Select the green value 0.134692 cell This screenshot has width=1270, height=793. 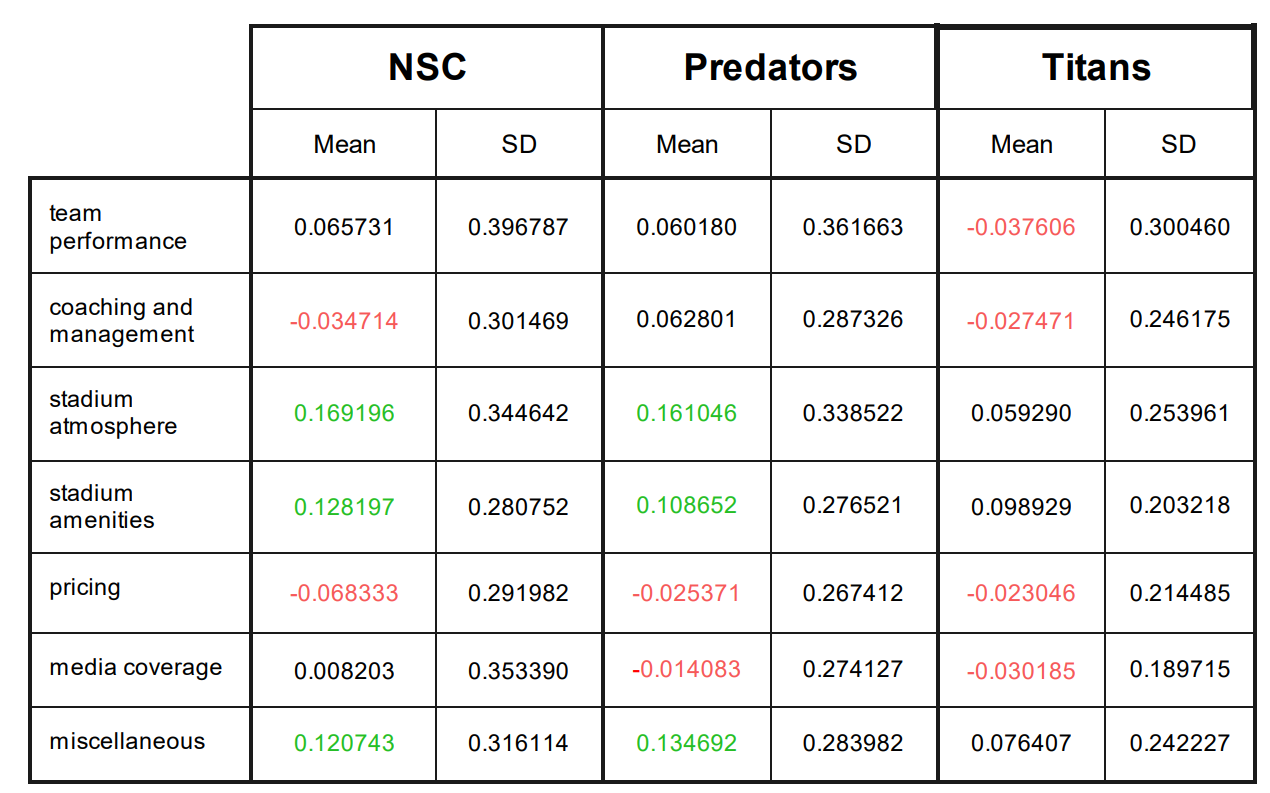point(687,743)
